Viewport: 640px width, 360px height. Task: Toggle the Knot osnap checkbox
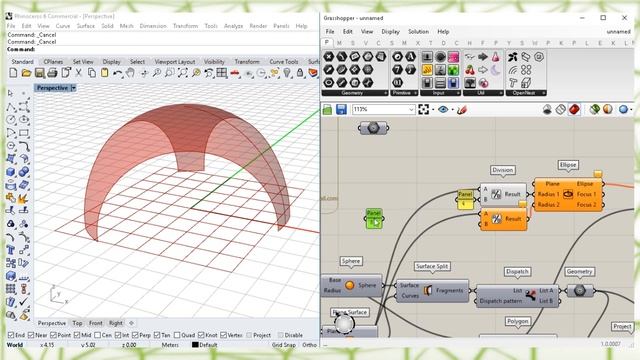pyautogui.click(x=201, y=335)
